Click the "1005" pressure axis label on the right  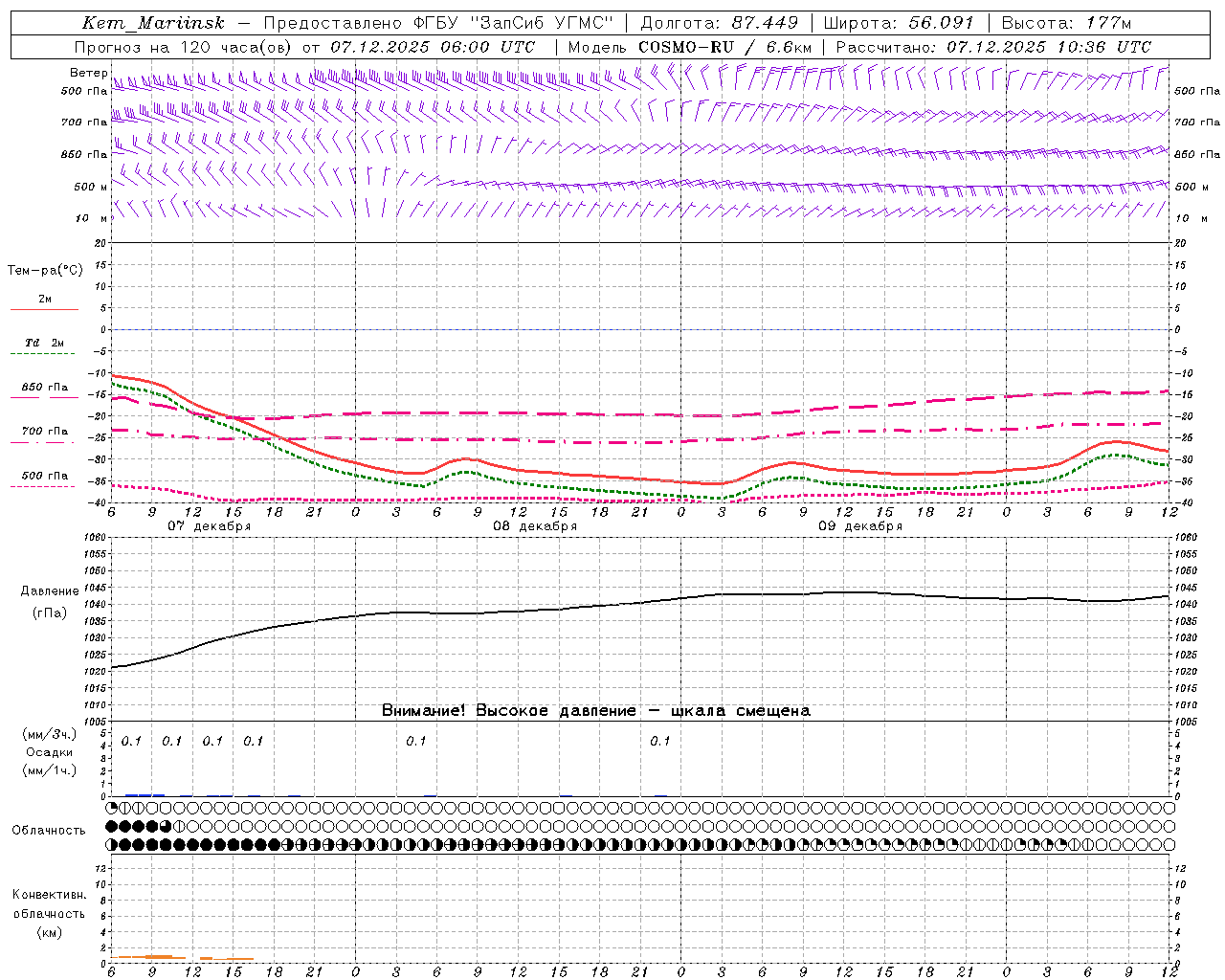(1186, 722)
